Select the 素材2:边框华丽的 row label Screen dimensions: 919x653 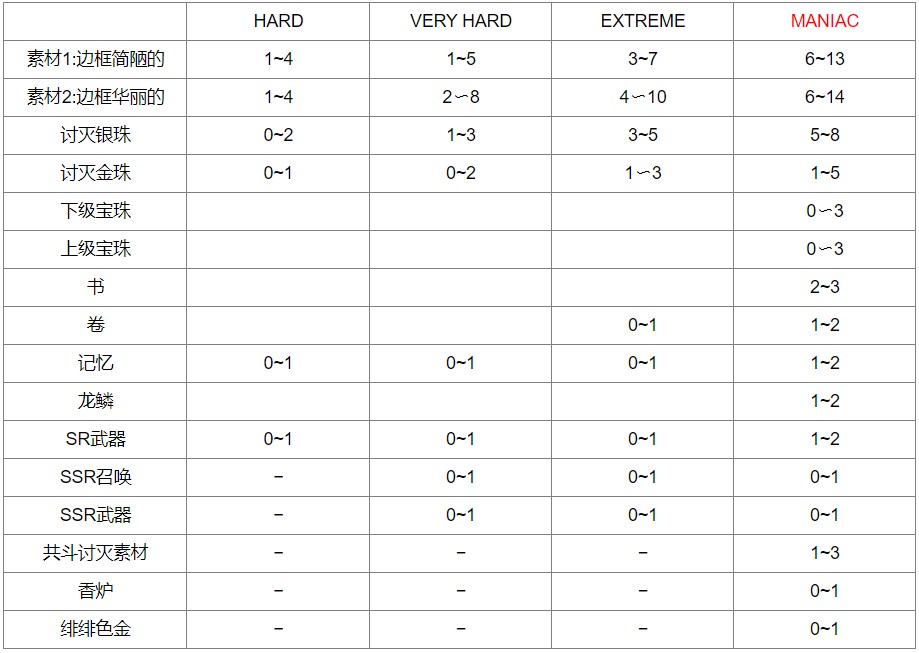96,97
